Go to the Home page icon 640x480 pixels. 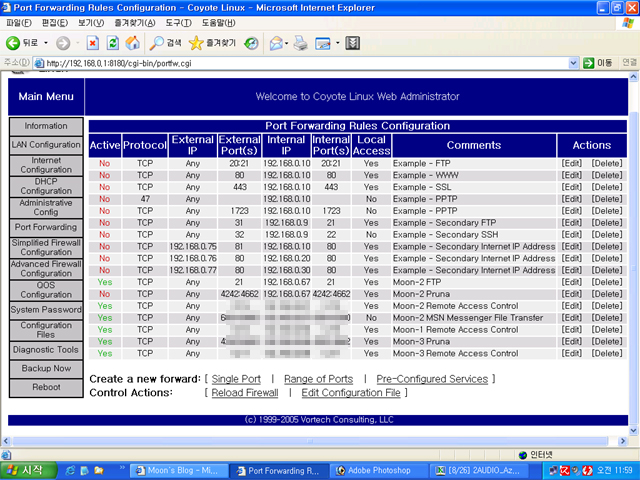133,43
